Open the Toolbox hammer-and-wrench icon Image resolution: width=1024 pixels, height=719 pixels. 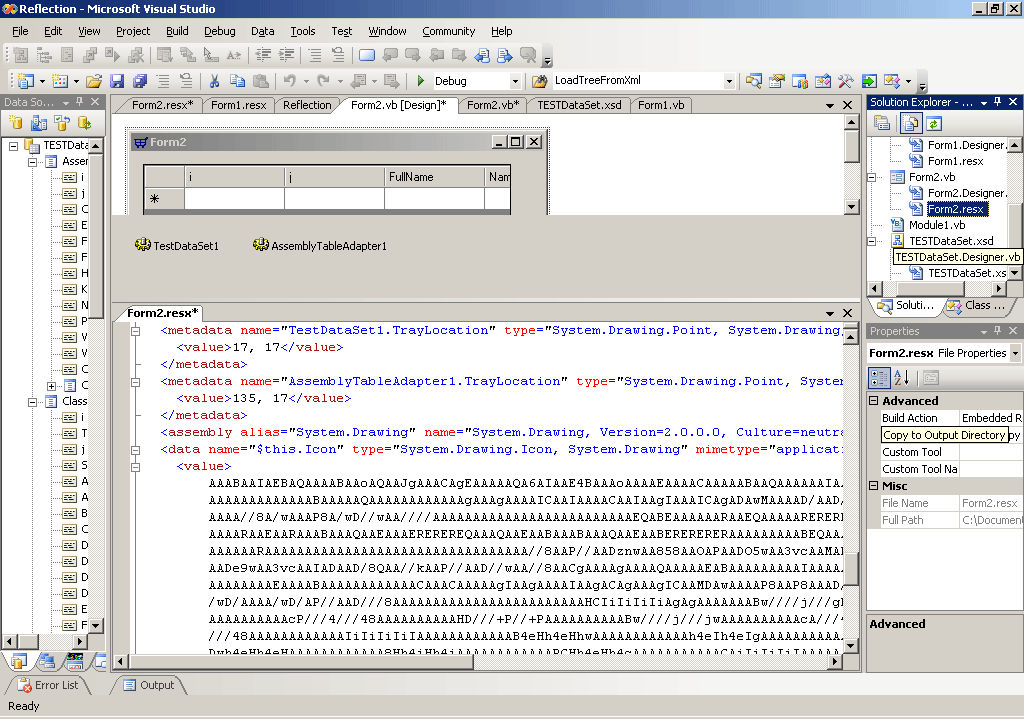846,81
